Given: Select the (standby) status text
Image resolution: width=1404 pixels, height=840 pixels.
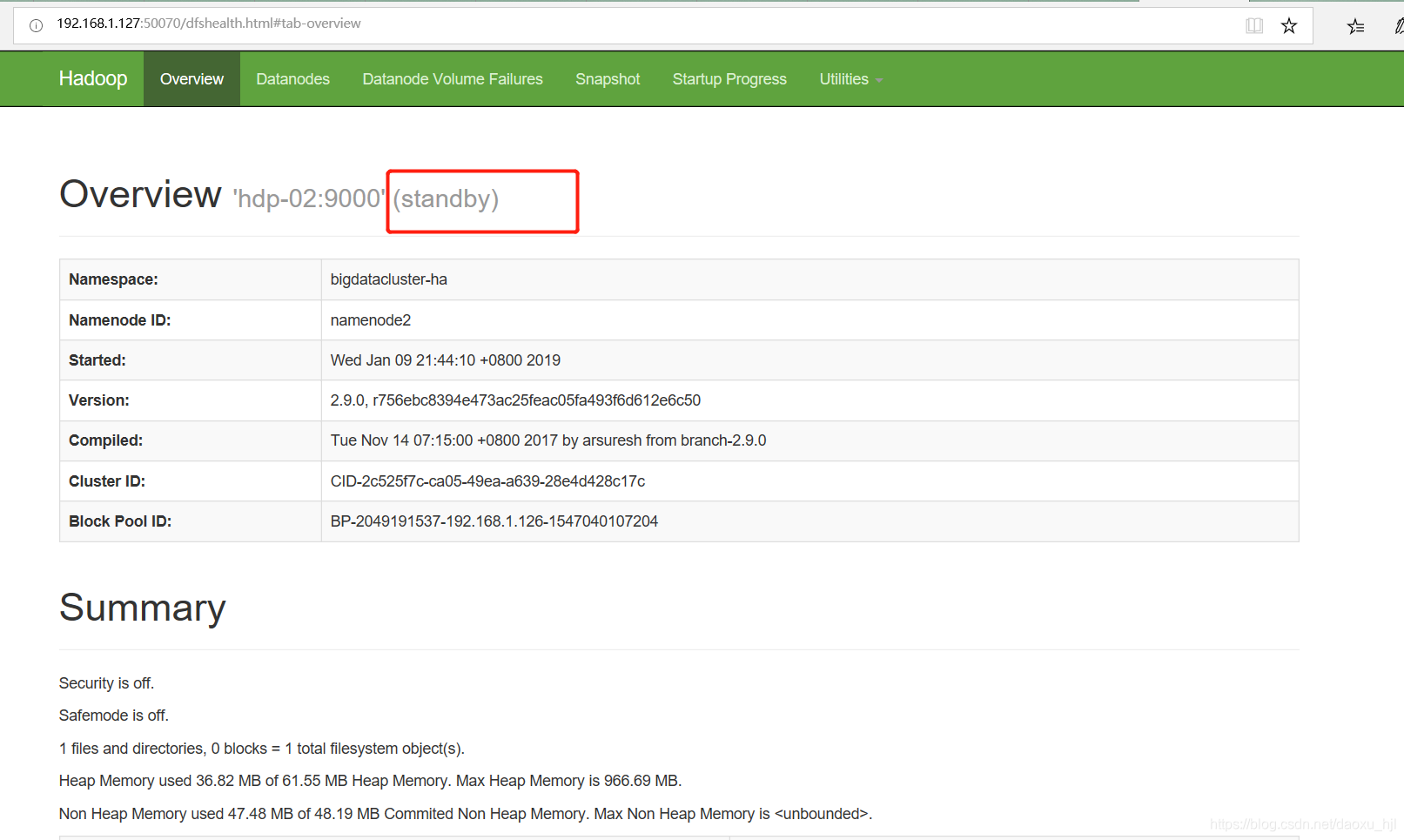Looking at the screenshot, I should [446, 199].
